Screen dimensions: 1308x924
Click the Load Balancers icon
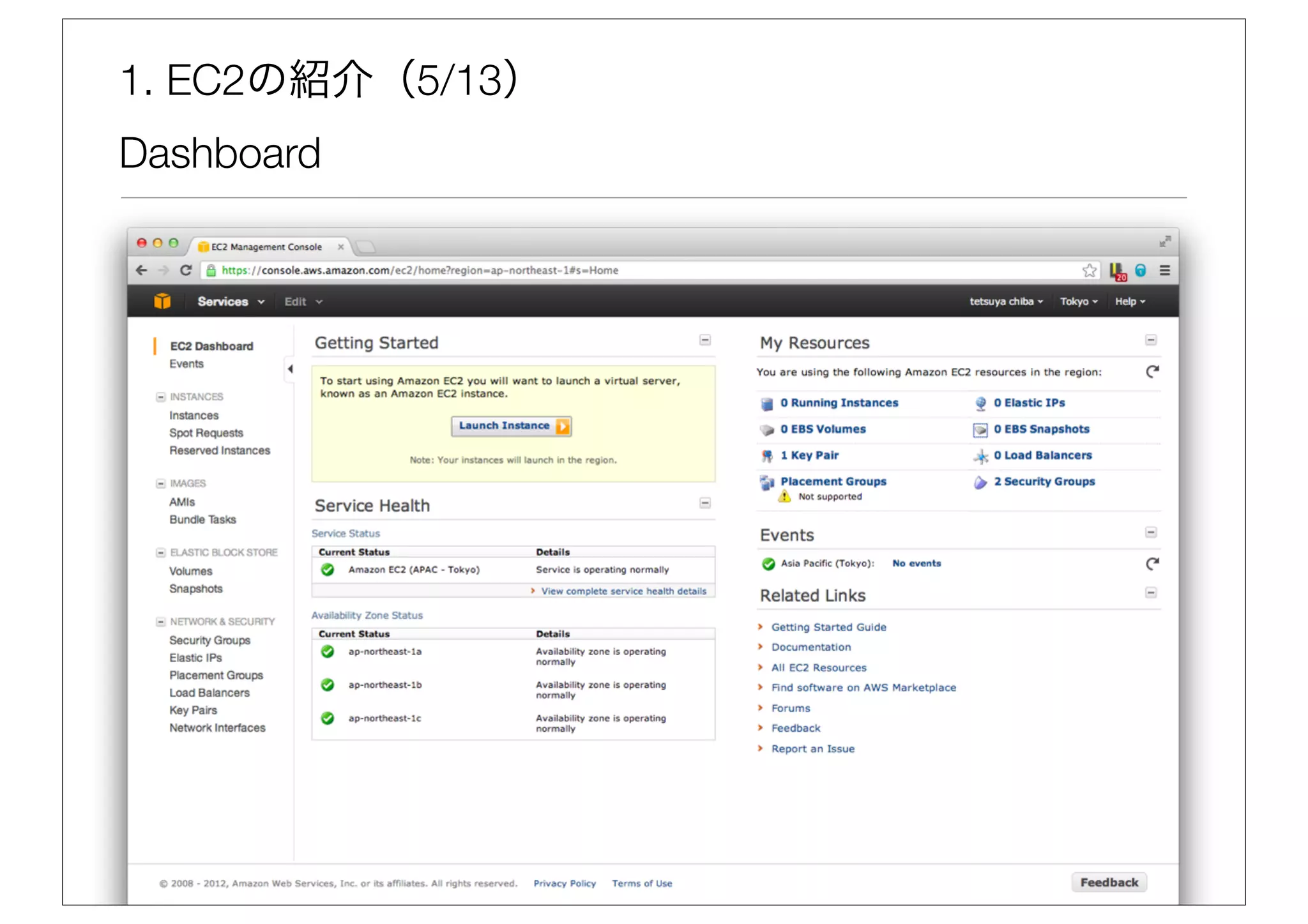point(980,456)
